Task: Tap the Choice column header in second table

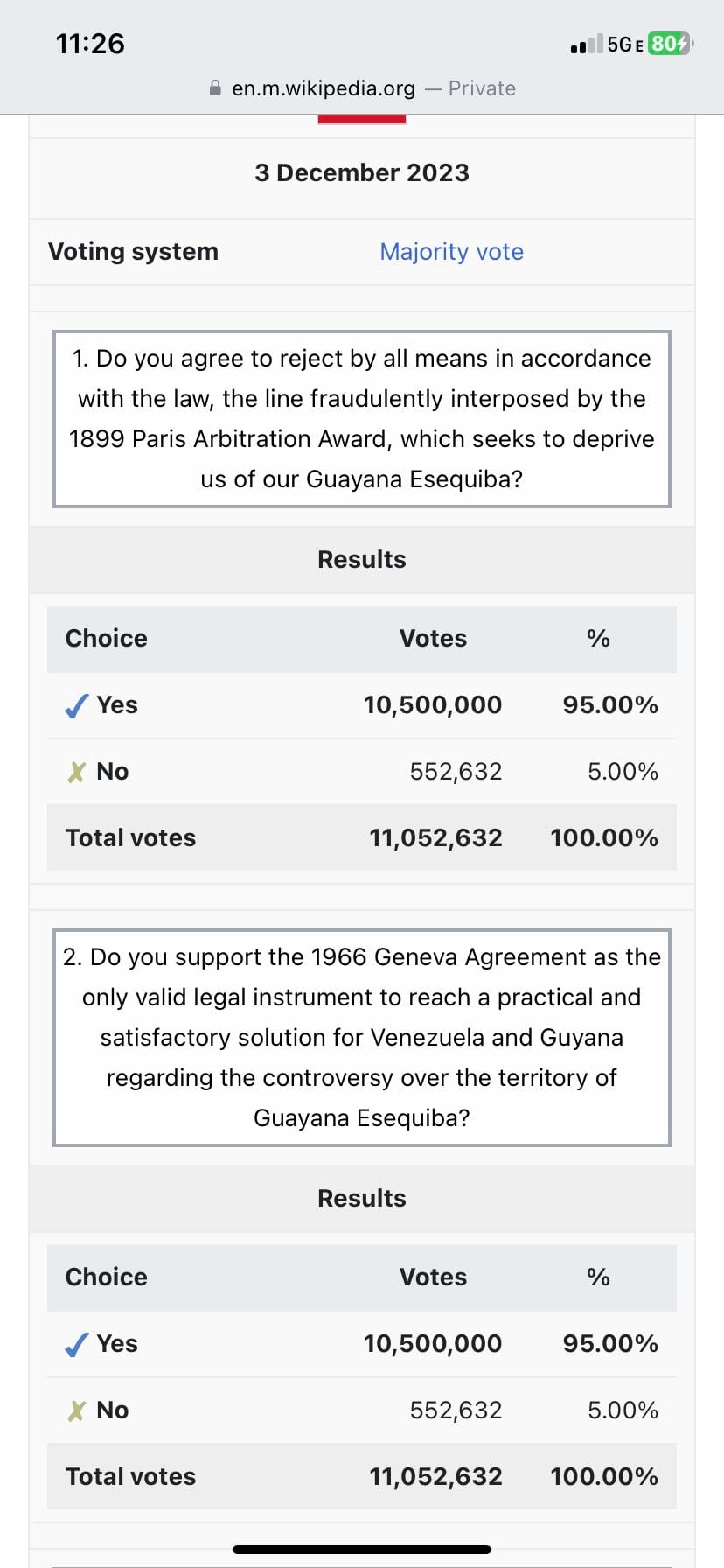Action: point(107,1277)
